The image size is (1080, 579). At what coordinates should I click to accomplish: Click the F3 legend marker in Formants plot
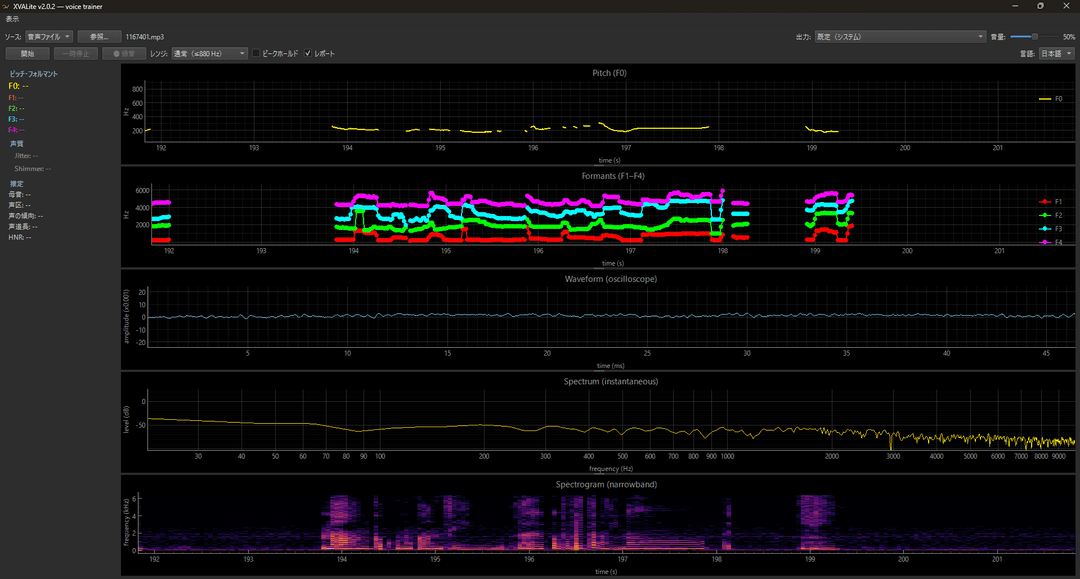1045,229
